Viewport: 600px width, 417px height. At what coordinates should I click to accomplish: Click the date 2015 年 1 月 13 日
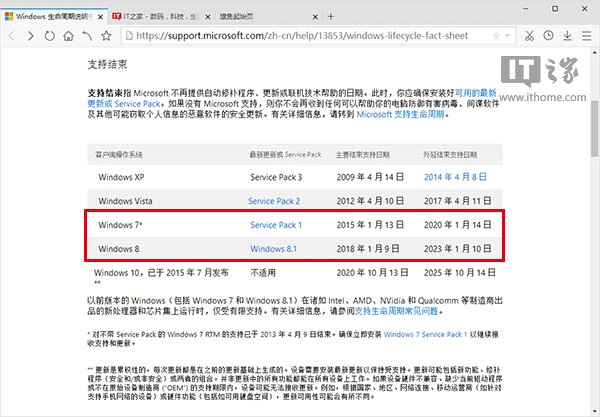pos(370,225)
